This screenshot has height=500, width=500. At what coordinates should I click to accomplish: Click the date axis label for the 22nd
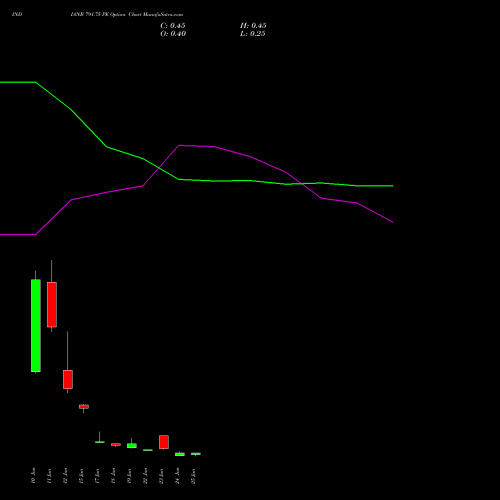coord(145,475)
